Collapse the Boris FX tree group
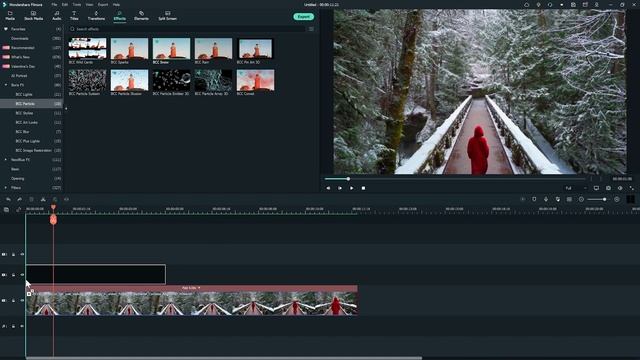Image resolution: width=640 pixels, height=360 pixels. pyautogui.click(x=6, y=85)
